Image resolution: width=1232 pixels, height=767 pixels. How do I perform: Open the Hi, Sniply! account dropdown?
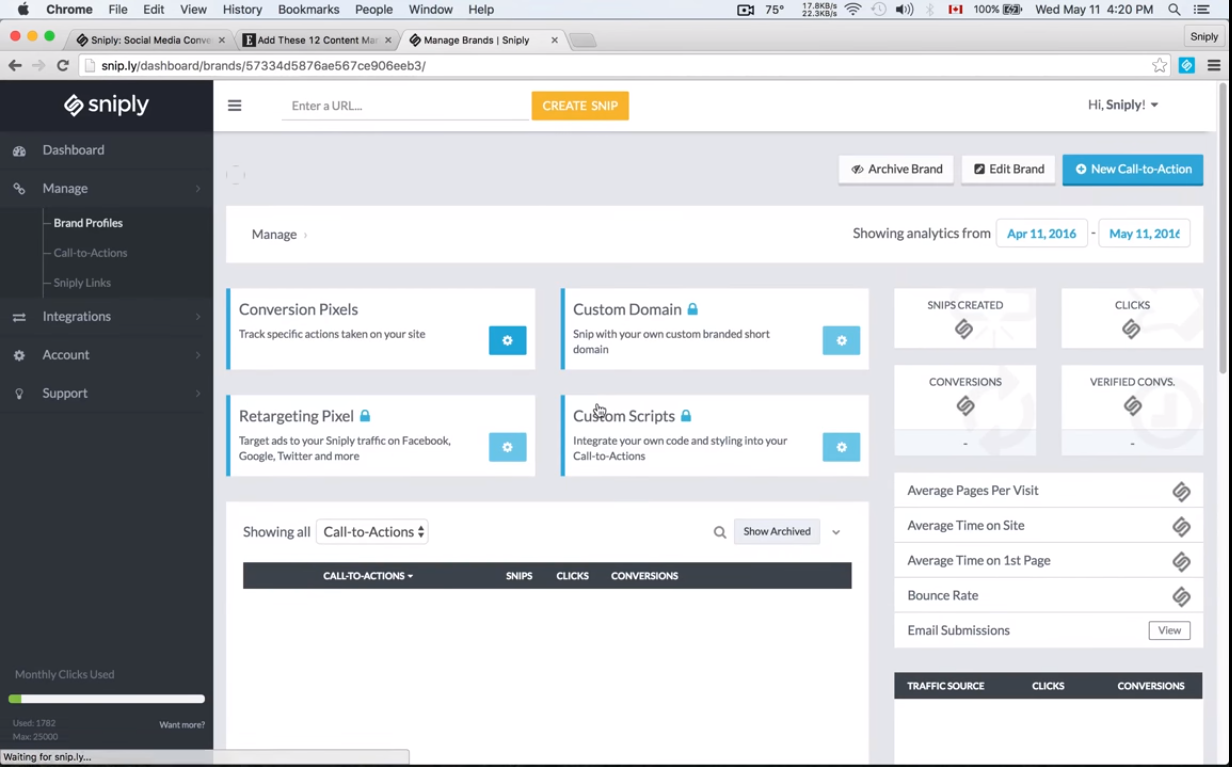pos(1122,104)
